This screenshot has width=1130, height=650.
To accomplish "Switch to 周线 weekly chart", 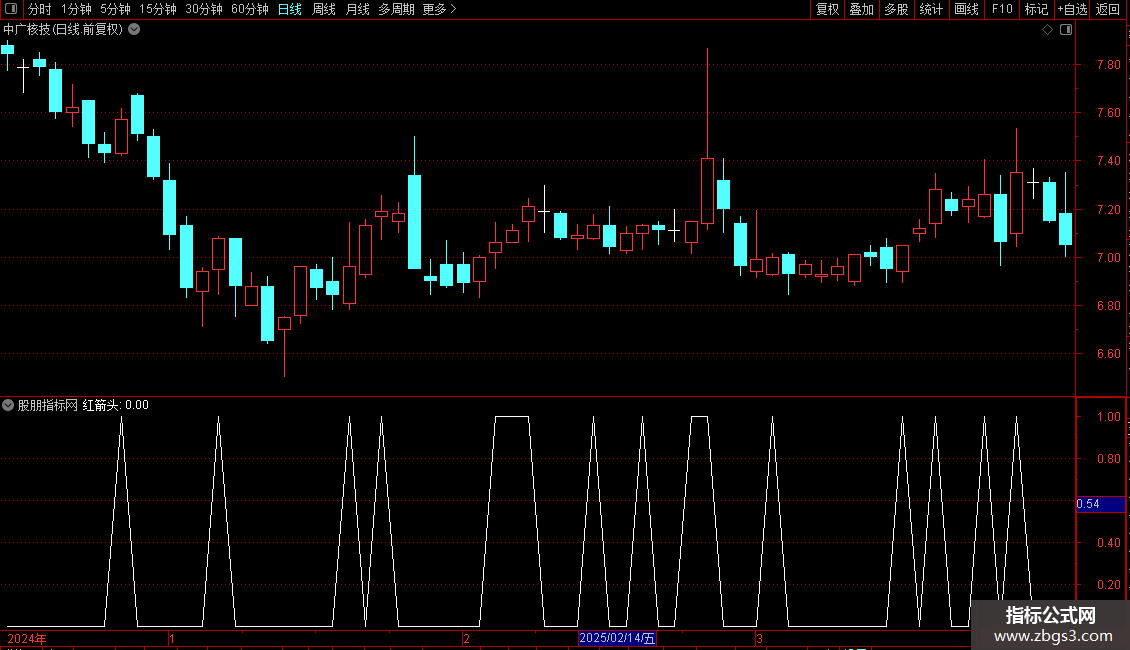I will (x=324, y=9).
